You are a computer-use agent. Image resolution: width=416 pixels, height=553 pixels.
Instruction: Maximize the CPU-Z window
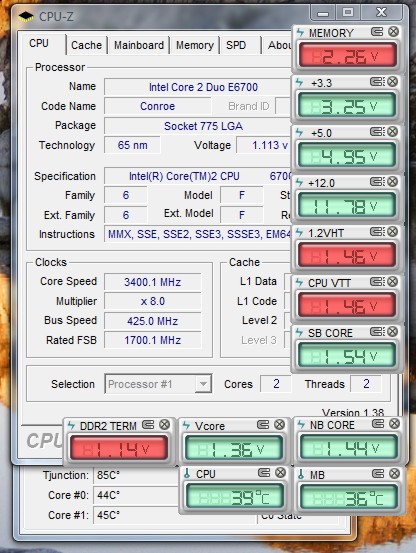348,13
